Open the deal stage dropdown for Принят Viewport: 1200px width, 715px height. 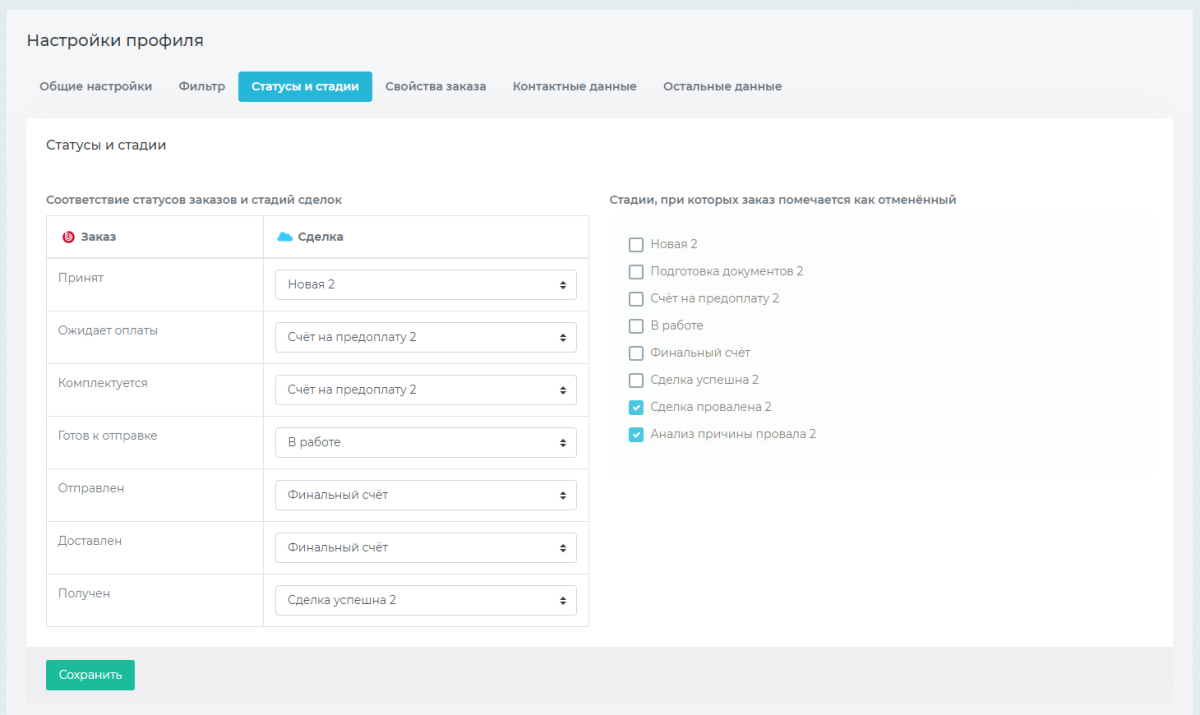coord(426,285)
